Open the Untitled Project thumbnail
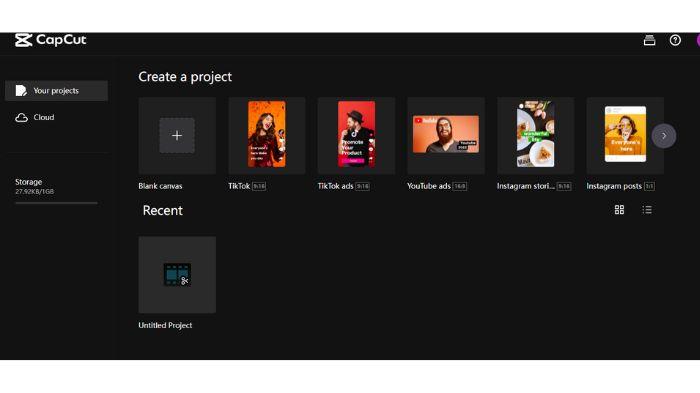This screenshot has height=393, width=700. (x=177, y=275)
